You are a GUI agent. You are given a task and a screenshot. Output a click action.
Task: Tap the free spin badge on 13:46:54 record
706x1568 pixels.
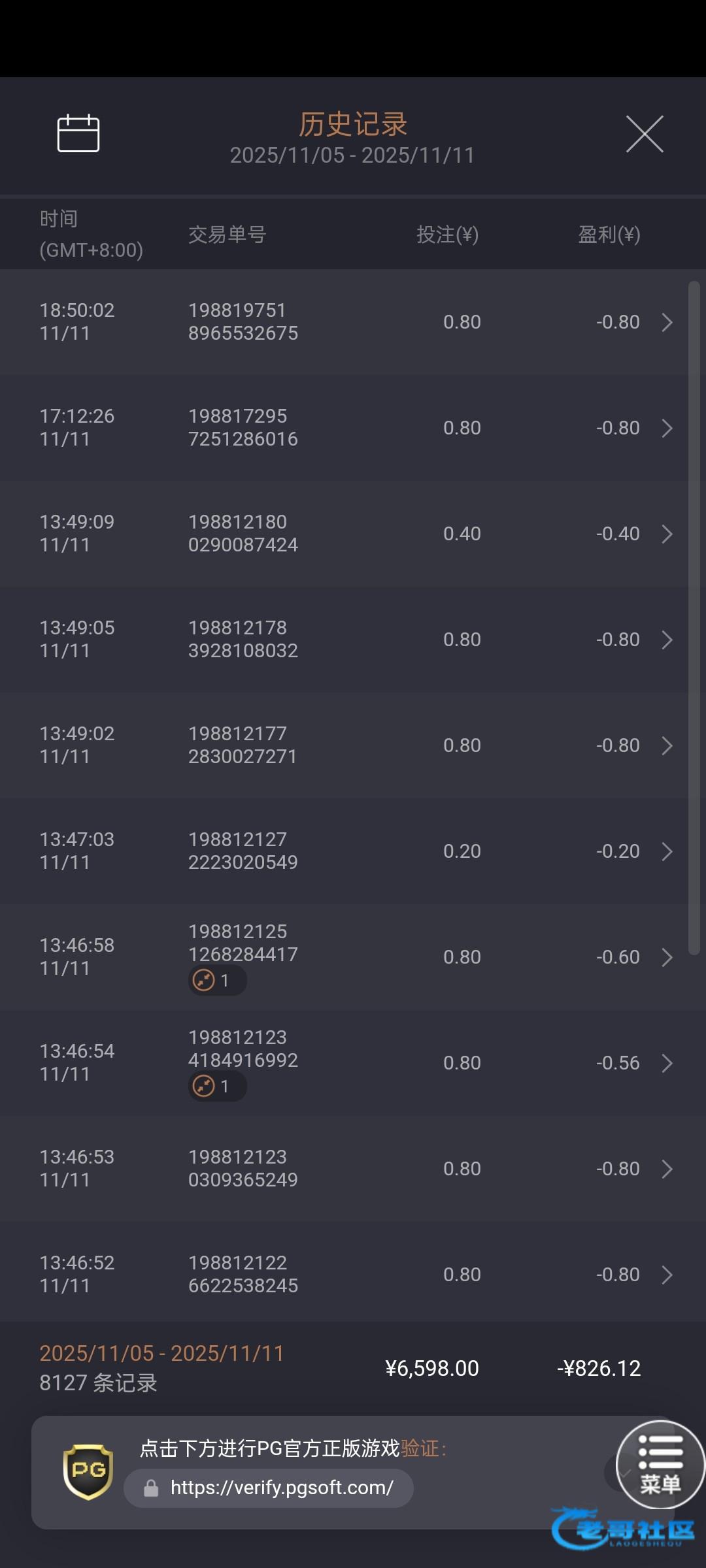click(217, 1086)
